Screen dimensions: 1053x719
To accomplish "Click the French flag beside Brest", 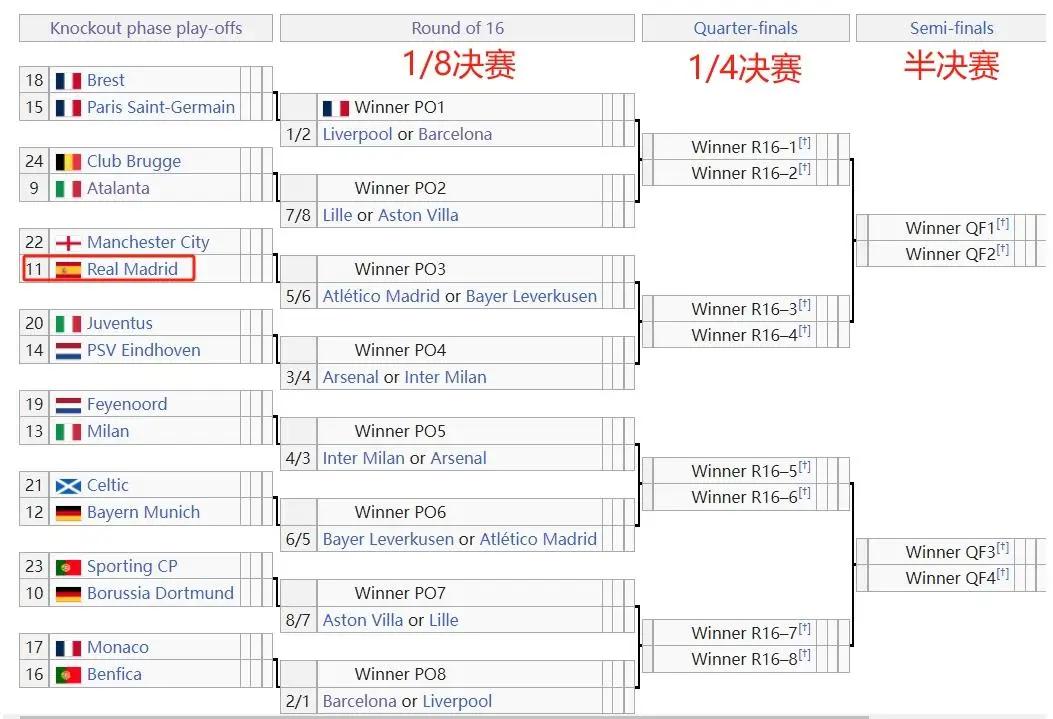I will coord(68,81).
